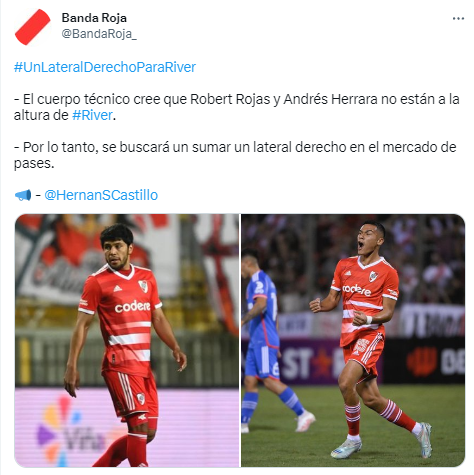
Task: Click the River crest on left player's shorts
Action: (x=141, y=398)
